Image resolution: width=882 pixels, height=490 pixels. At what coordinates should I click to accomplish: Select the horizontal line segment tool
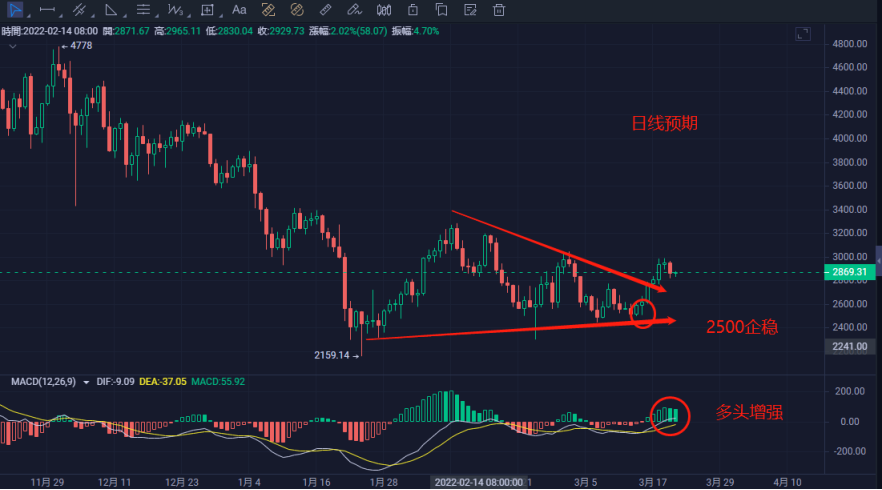pyautogui.click(x=47, y=10)
